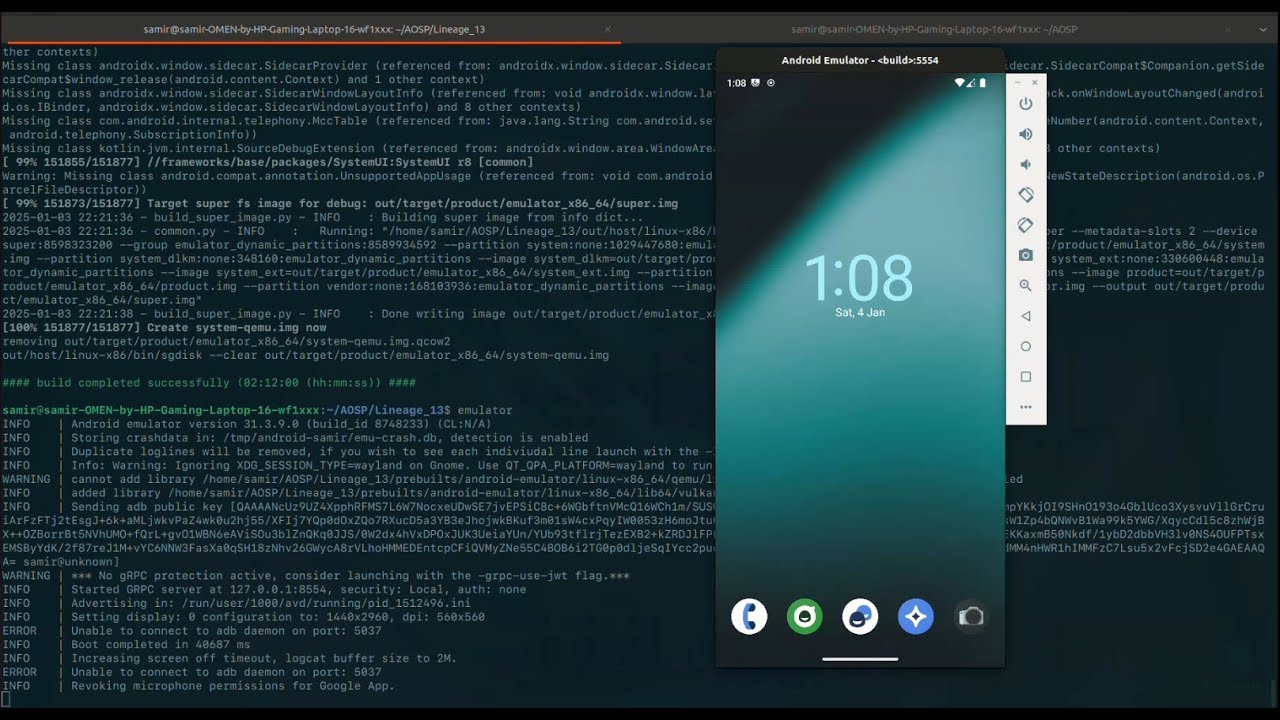Rotate the emulator right
The image size is (1280, 720).
point(1025,225)
